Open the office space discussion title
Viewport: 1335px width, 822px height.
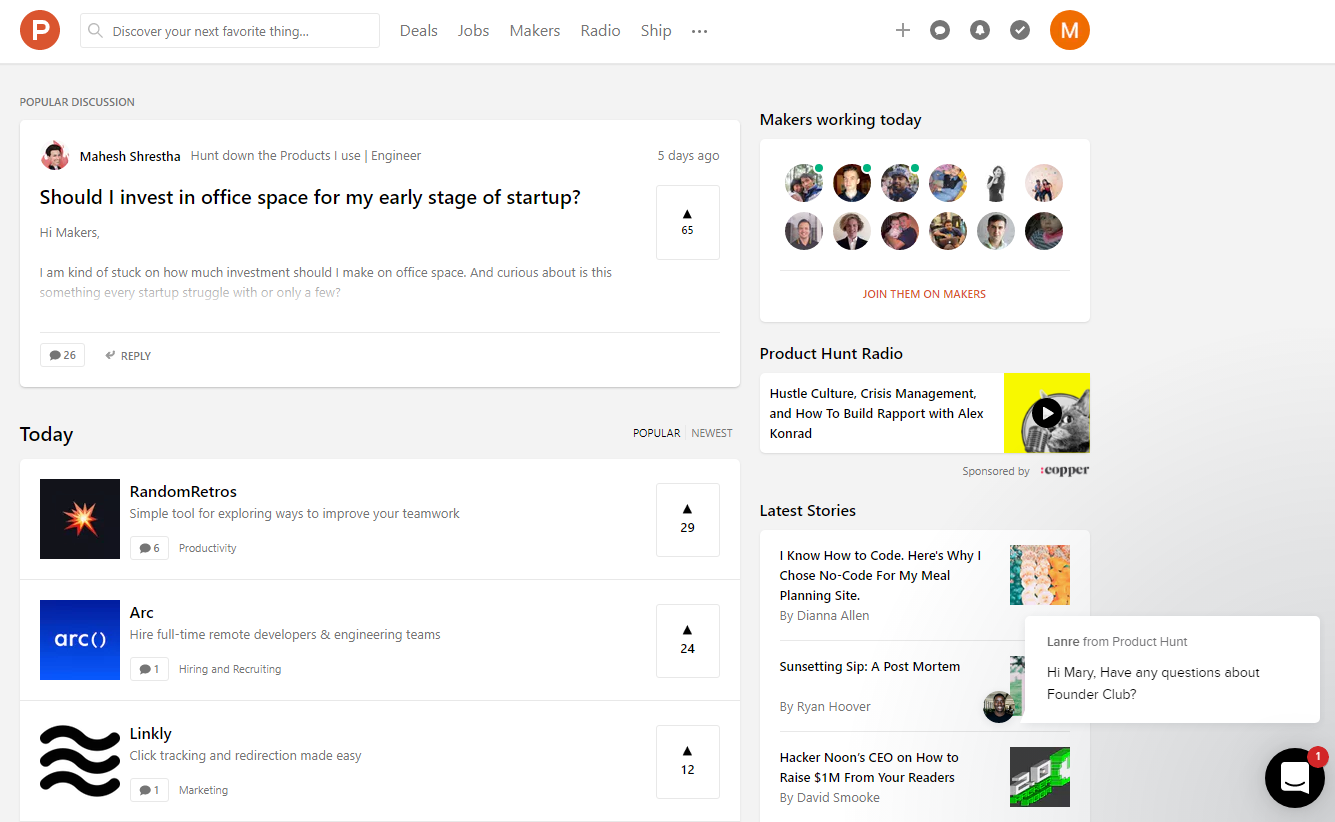pos(310,197)
